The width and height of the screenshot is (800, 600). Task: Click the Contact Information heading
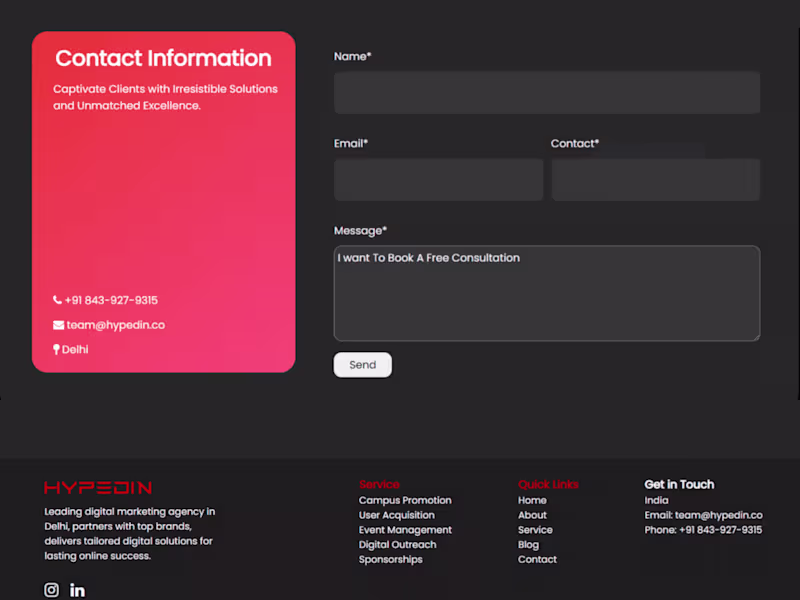(163, 58)
